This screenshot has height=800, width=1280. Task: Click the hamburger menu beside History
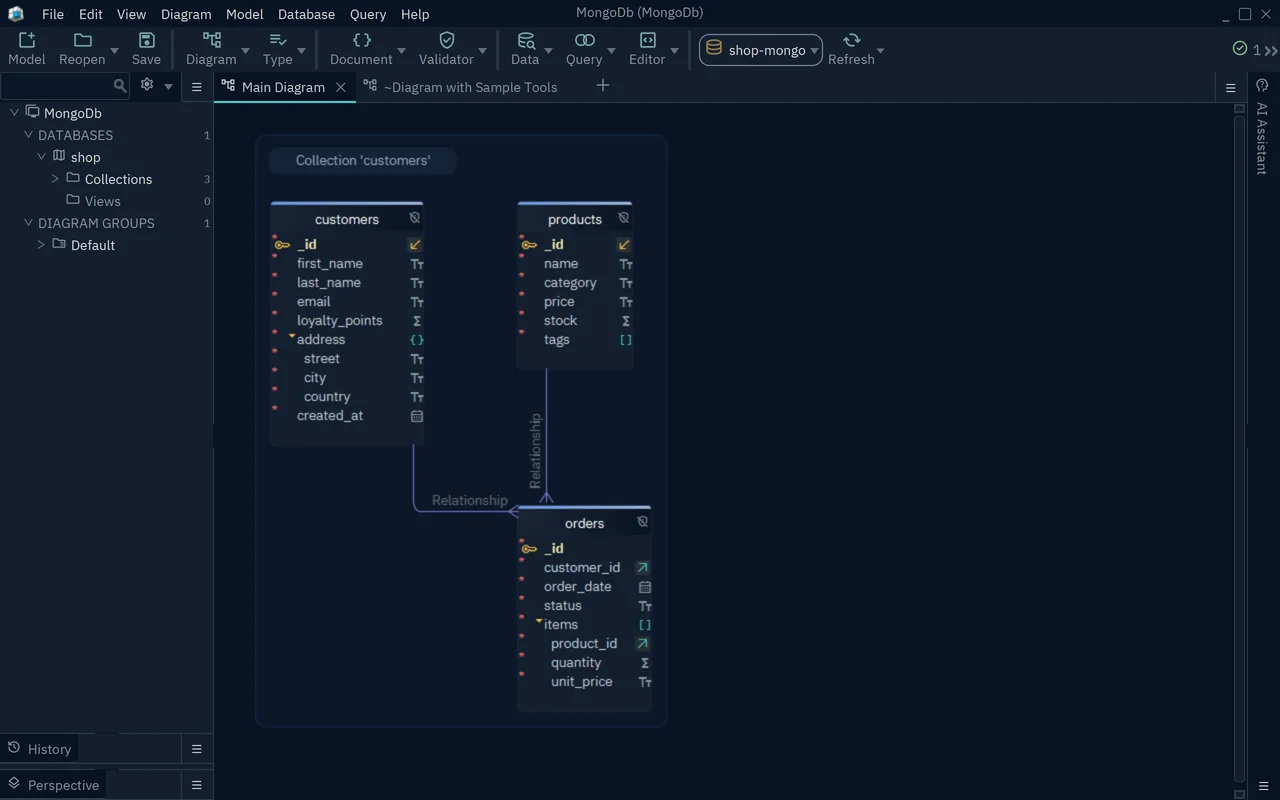coord(197,749)
